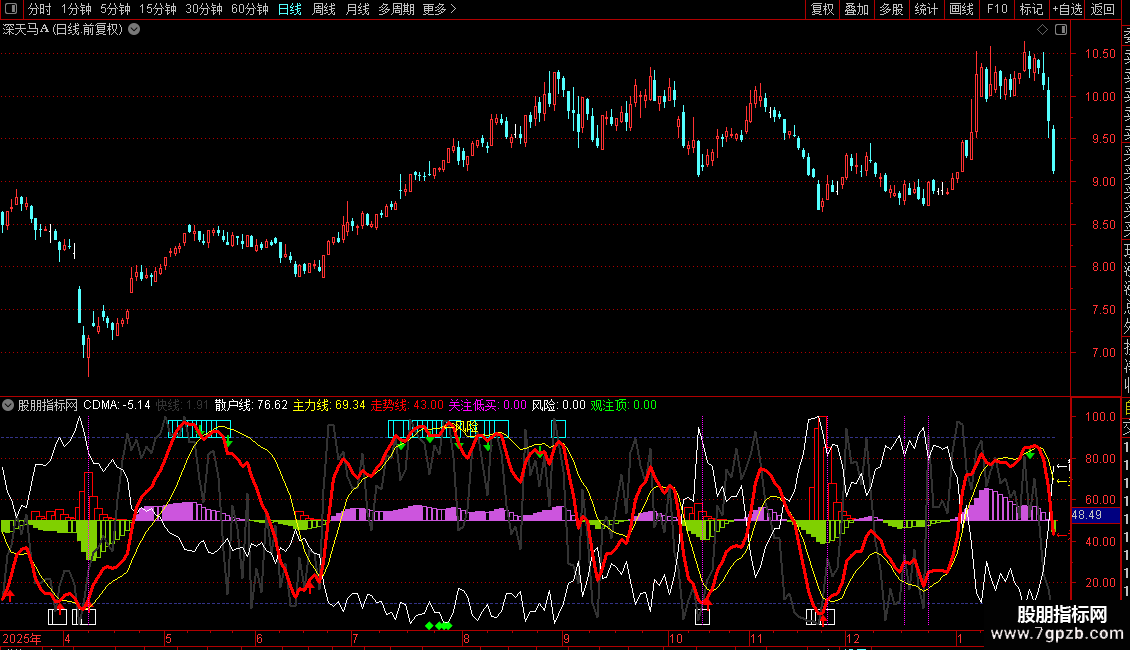This screenshot has width=1130, height=650.
Task: Open the 复权 adjustment options
Action: (822, 9)
